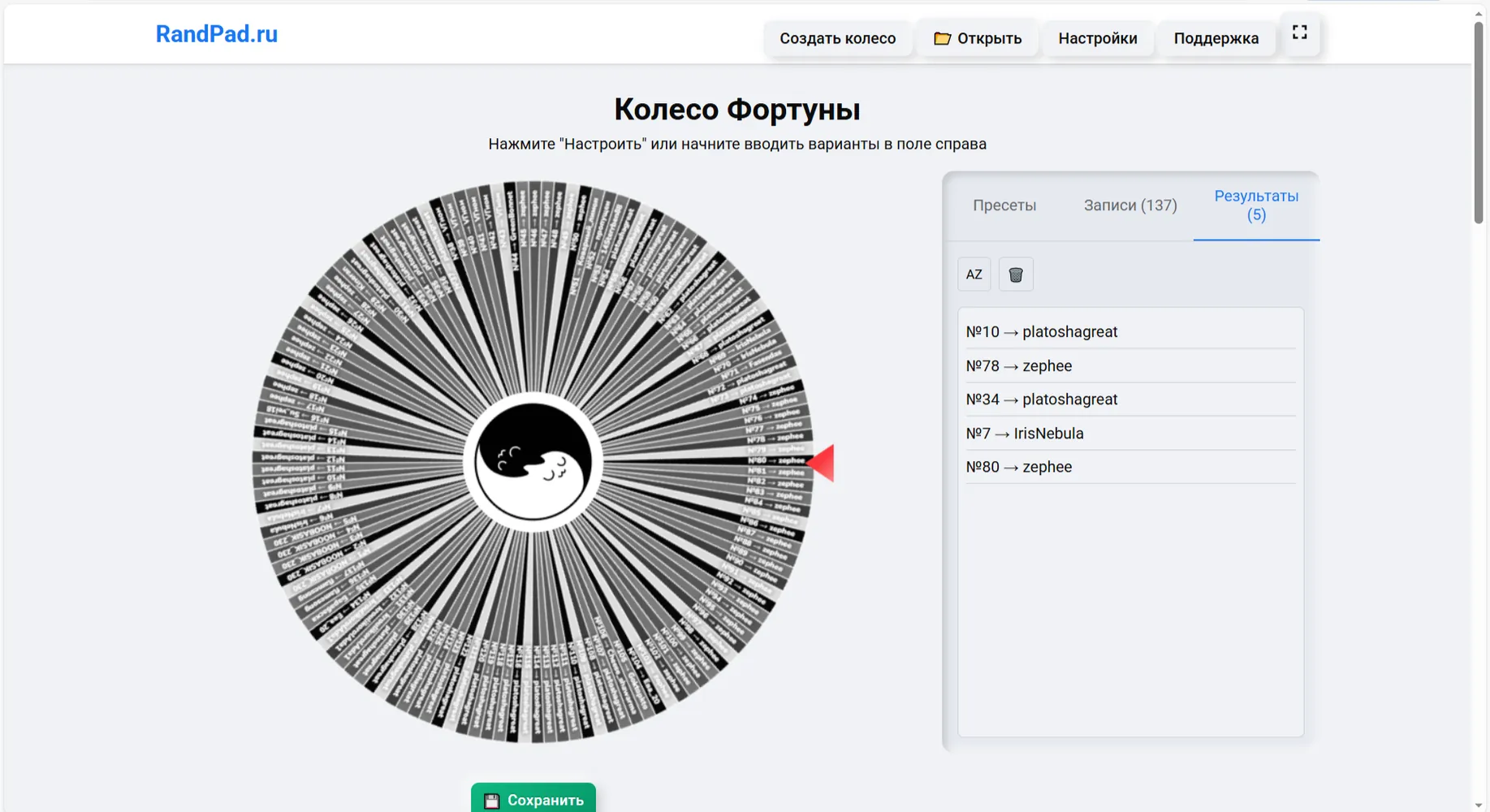This screenshot has height=812, width=1490.
Task: Open the Пресеты tab
Action: coord(1004,205)
